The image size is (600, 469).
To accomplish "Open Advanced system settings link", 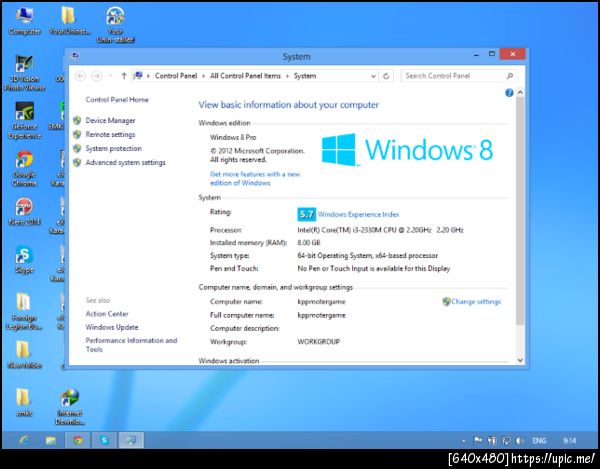I will tap(126, 163).
